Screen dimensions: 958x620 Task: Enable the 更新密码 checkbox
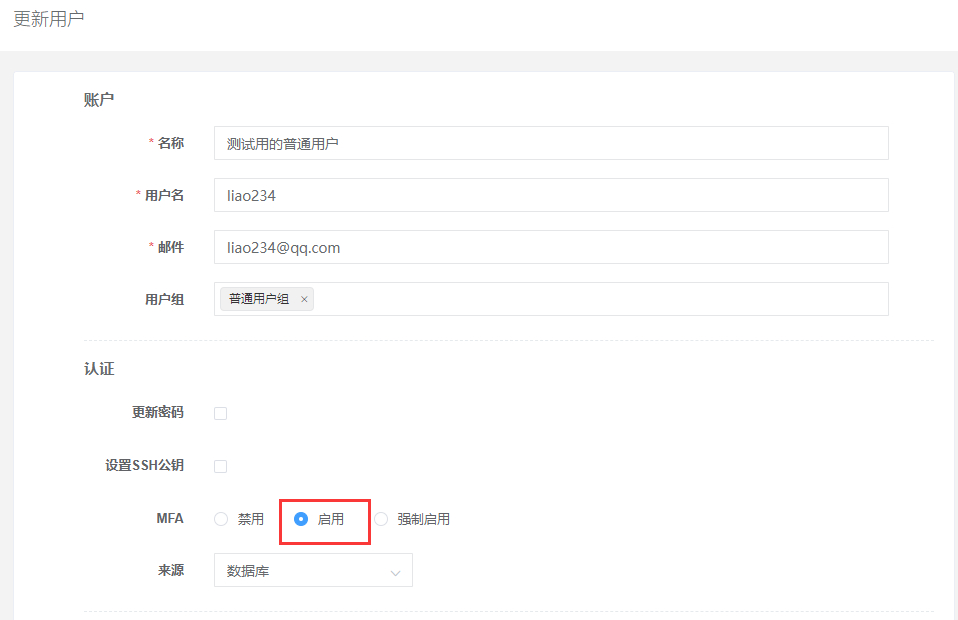[220, 413]
